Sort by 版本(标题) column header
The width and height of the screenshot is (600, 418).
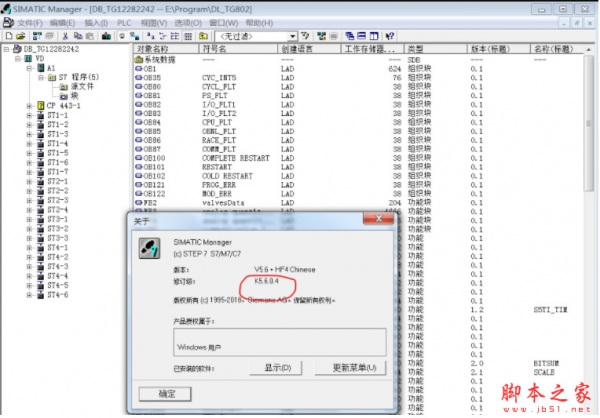pyautogui.click(x=499, y=49)
